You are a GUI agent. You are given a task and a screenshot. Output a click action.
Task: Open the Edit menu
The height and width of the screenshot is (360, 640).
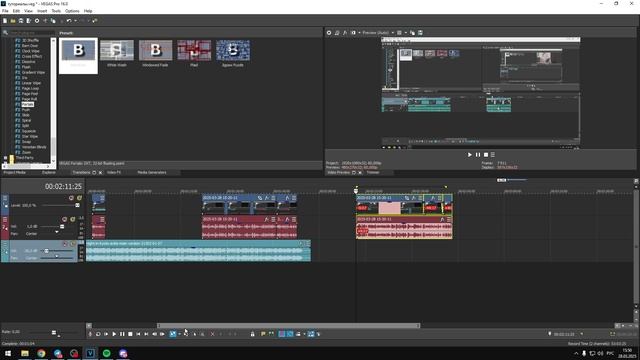tap(16, 11)
